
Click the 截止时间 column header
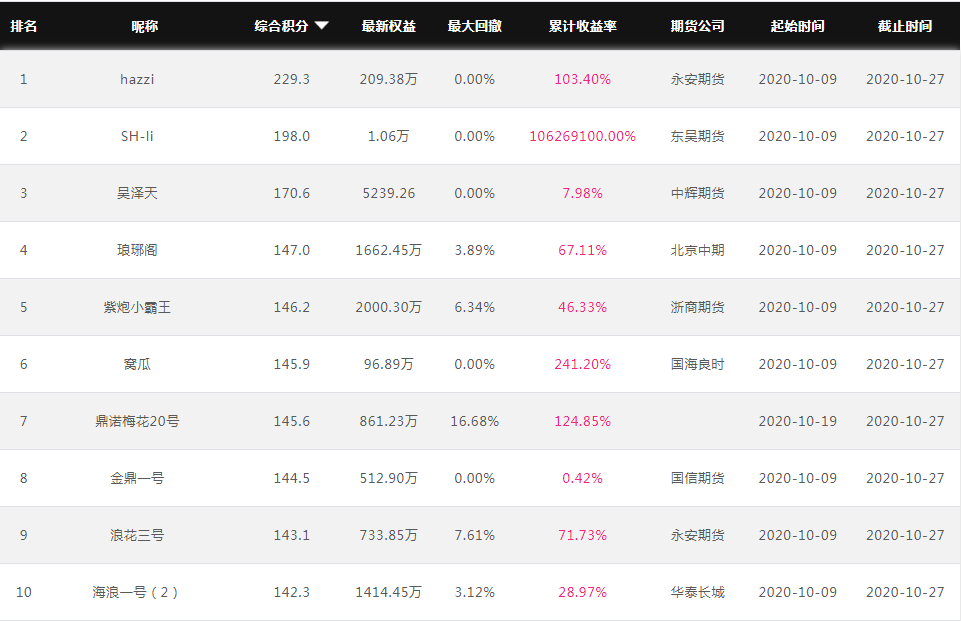905,26
